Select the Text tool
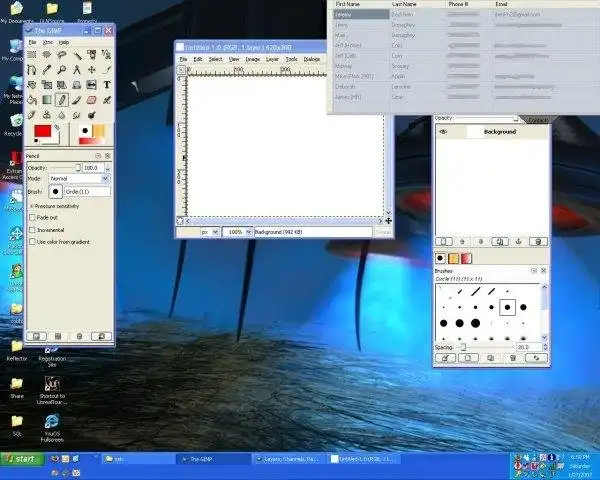This screenshot has height=480, width=600. click(106, 85)
